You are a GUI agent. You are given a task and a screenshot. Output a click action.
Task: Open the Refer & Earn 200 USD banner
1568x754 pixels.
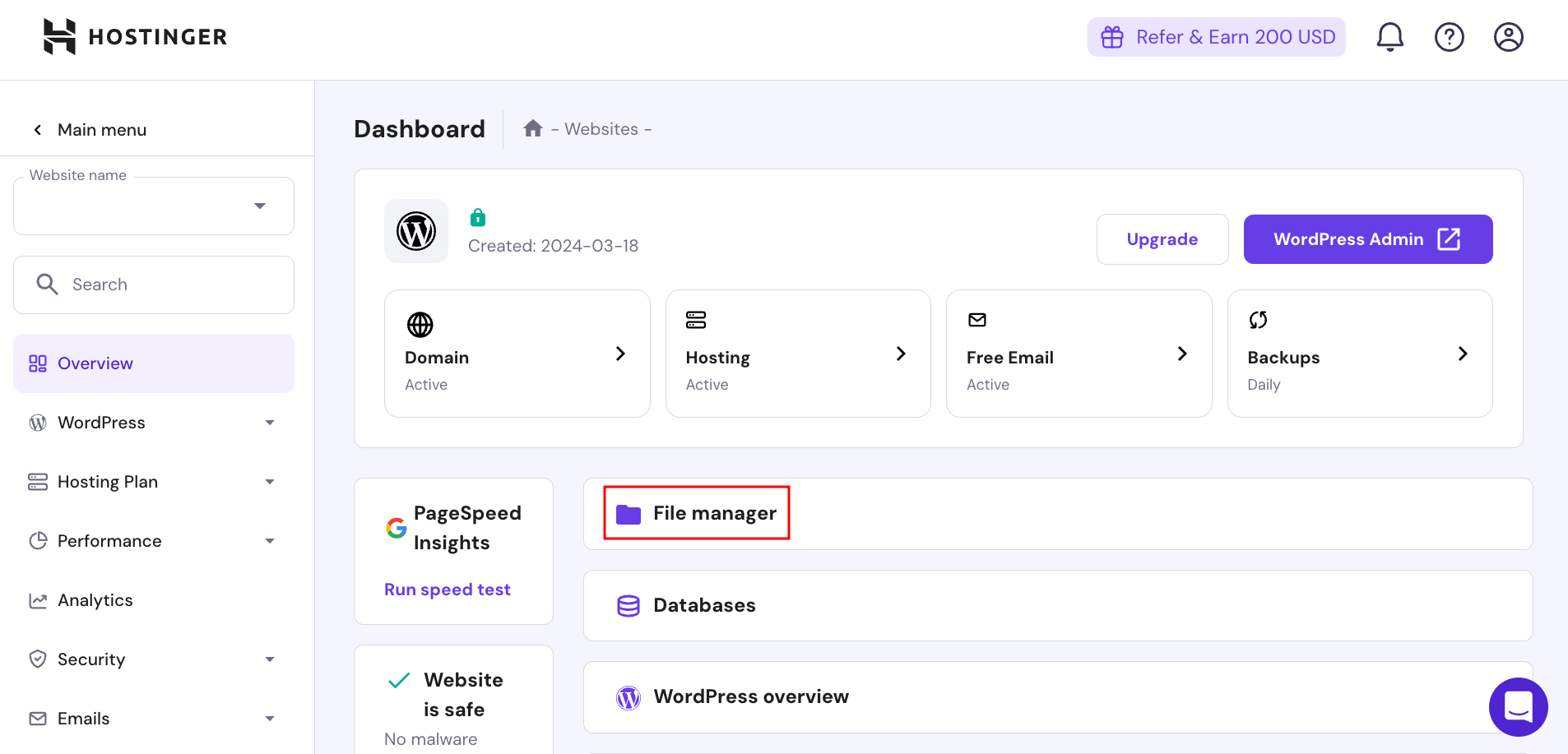coord(1216,36)
